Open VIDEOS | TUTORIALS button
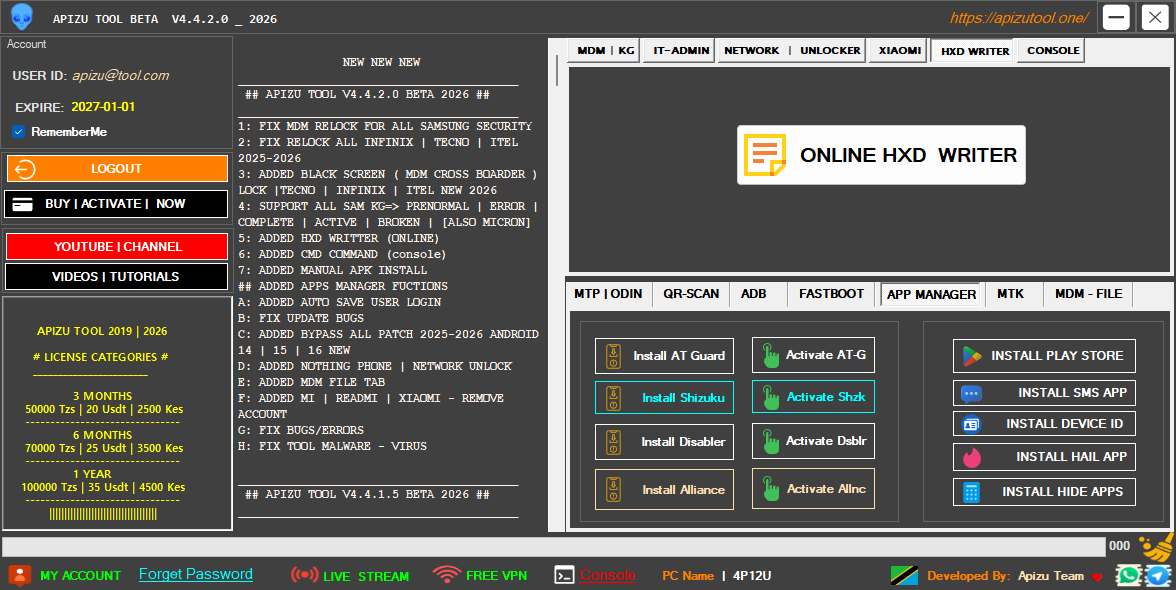The height and width of the screenshot is (590, 1176). [x=117, y=277]
